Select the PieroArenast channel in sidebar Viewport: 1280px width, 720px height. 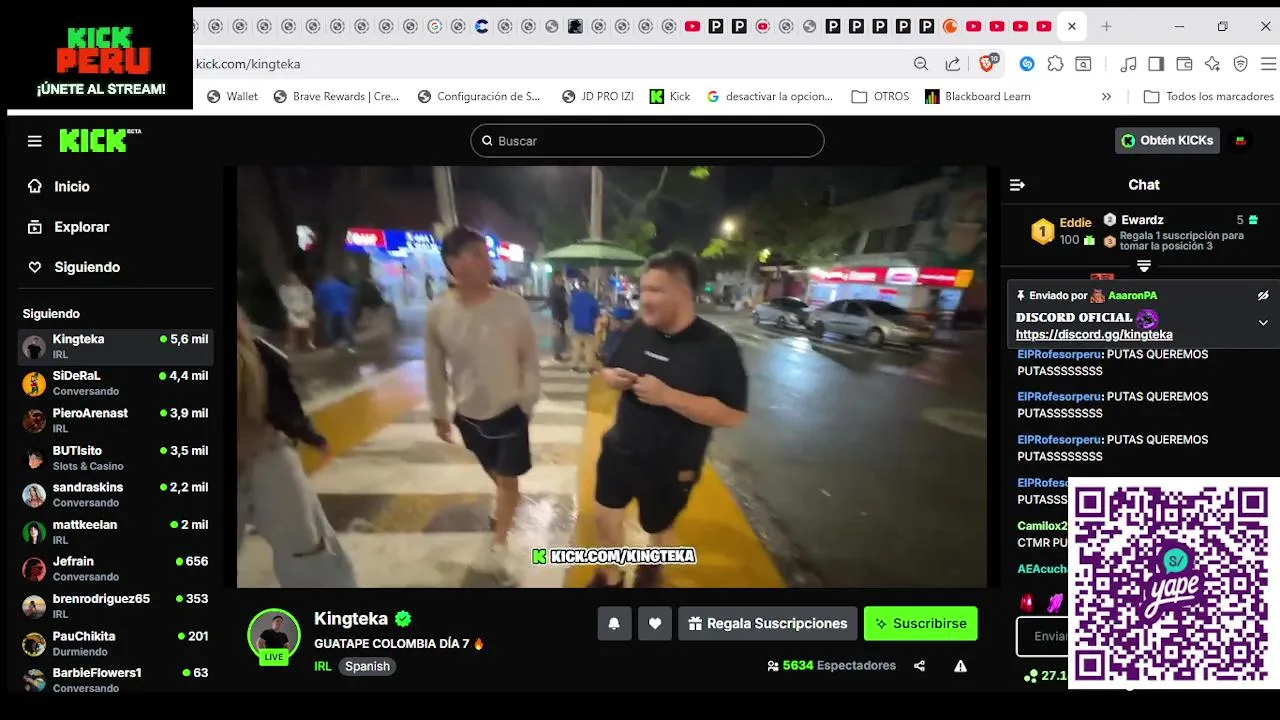point(116,421)
